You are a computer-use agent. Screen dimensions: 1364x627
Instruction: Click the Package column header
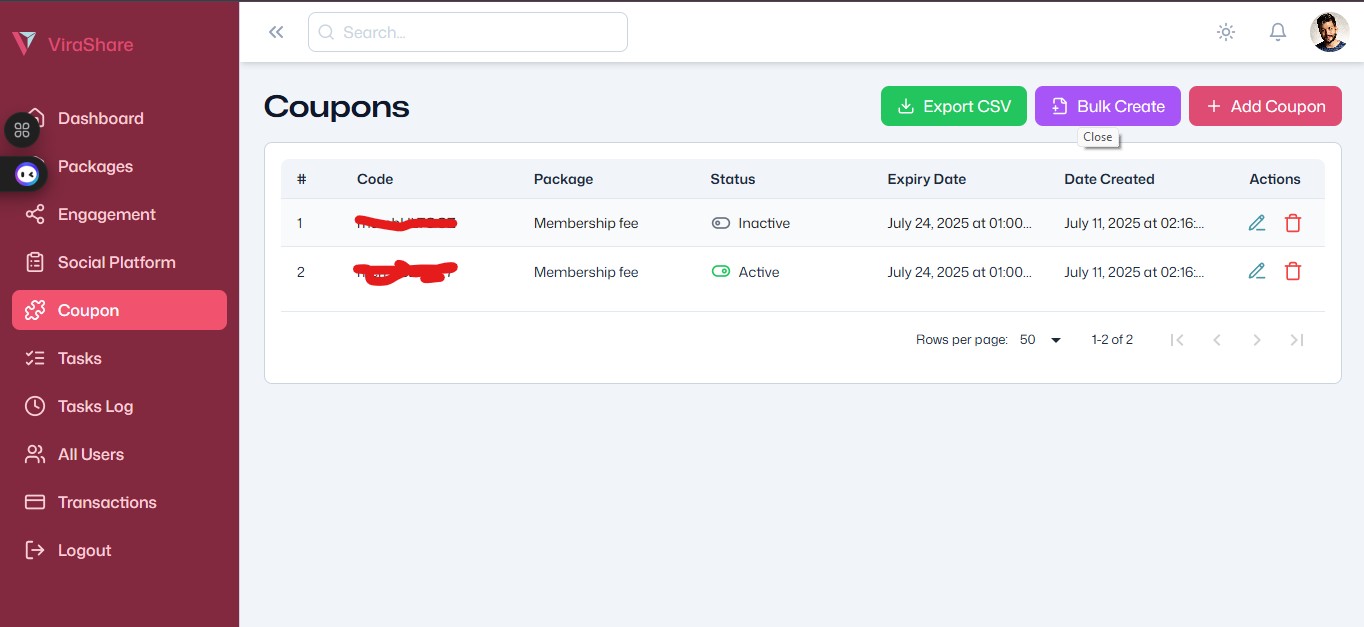[x=563, y=179]
